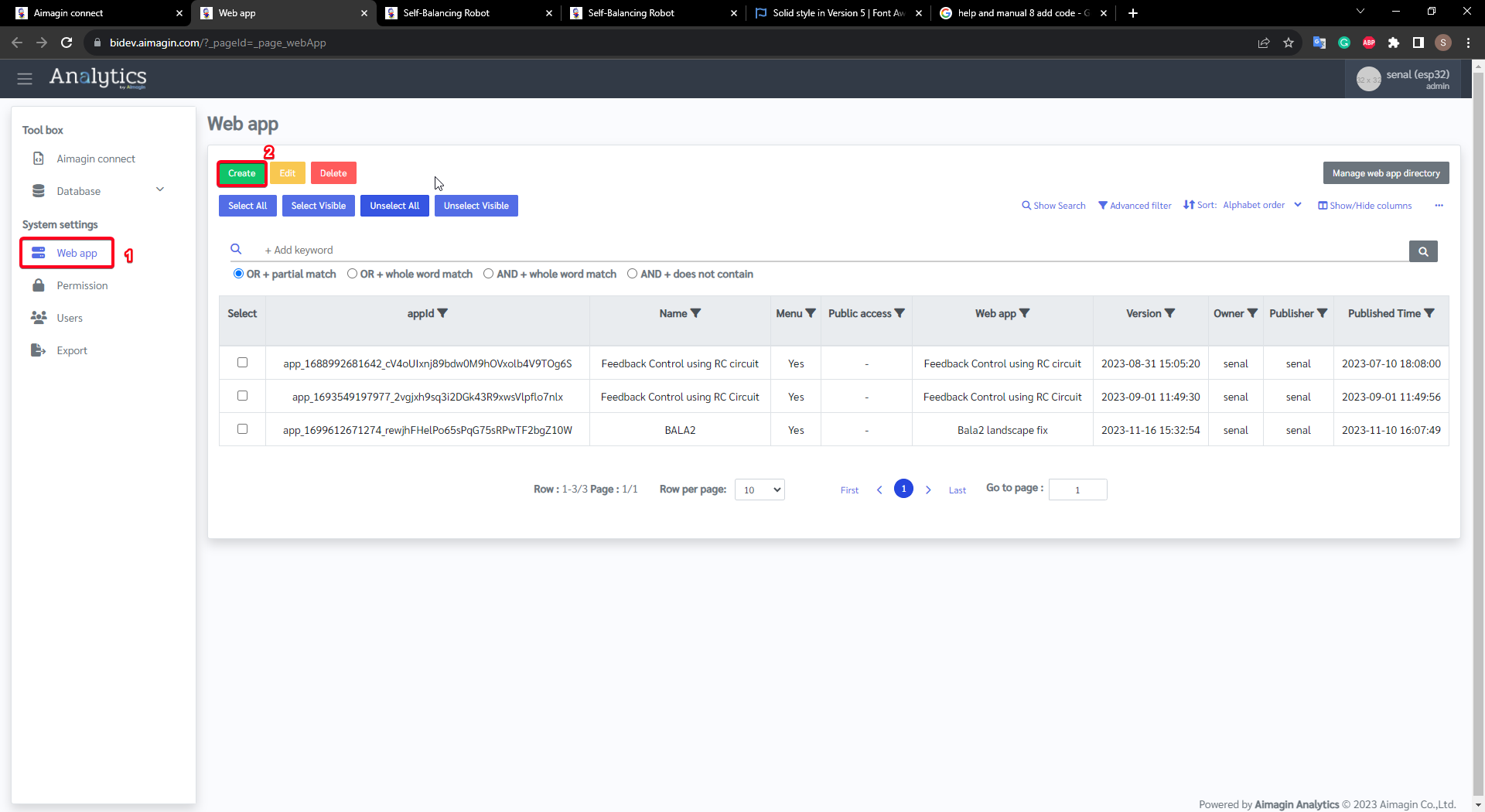
Task: Open the Alphabet order sort dropdown
Action: pyautogui.click(x=1262, y=205)
